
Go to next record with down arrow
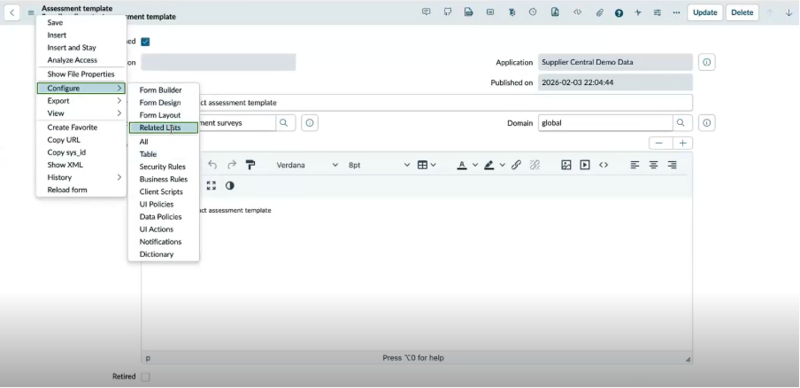789,13
